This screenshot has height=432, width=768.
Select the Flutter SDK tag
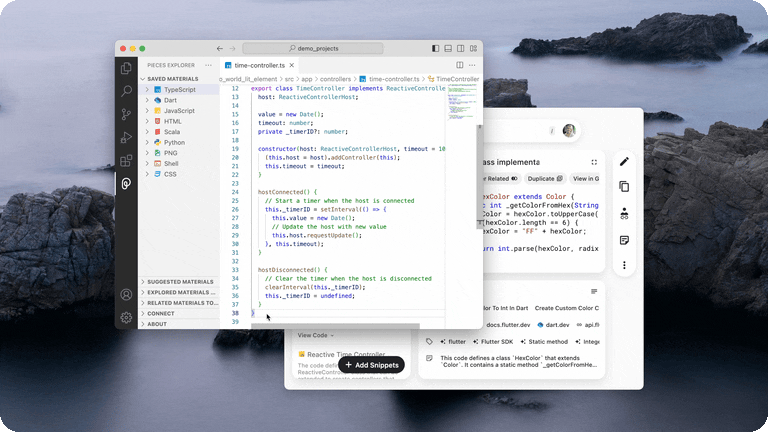pyautogui.click(x=493, y=342)
